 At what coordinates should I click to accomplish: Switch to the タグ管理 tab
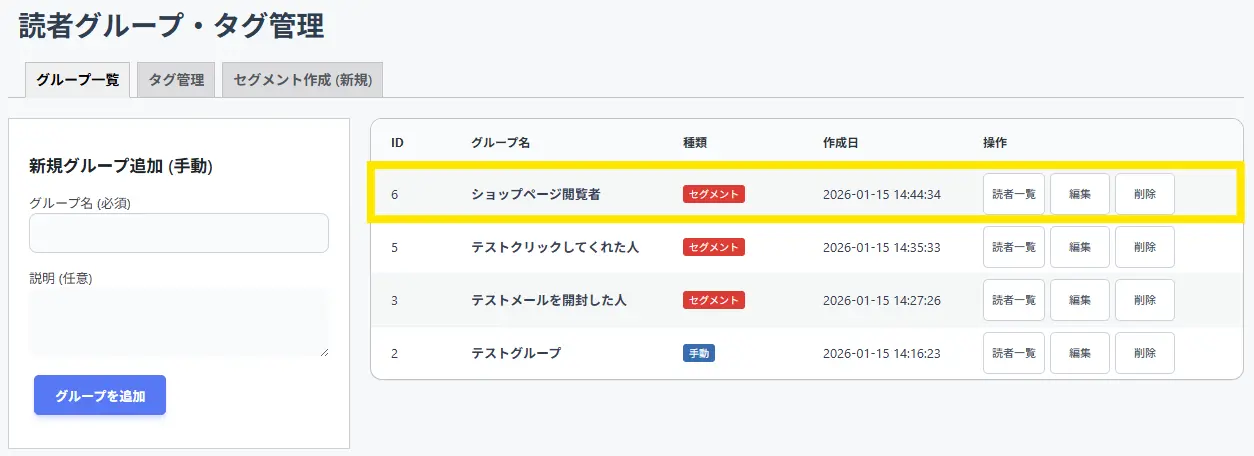coord(176,80)
